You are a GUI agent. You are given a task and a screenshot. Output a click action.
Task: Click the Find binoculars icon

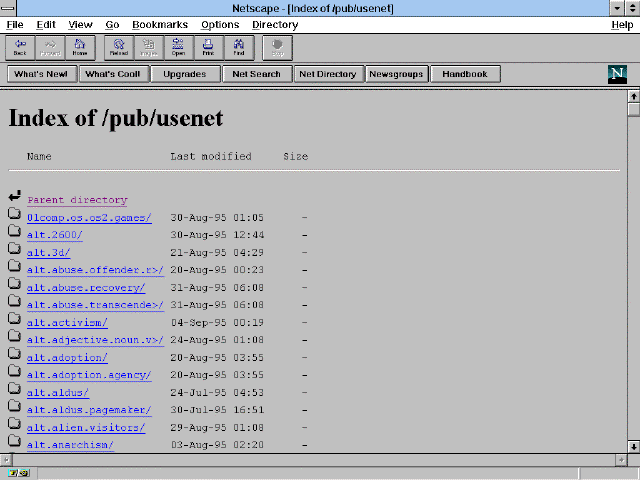[x=239, y=48]
